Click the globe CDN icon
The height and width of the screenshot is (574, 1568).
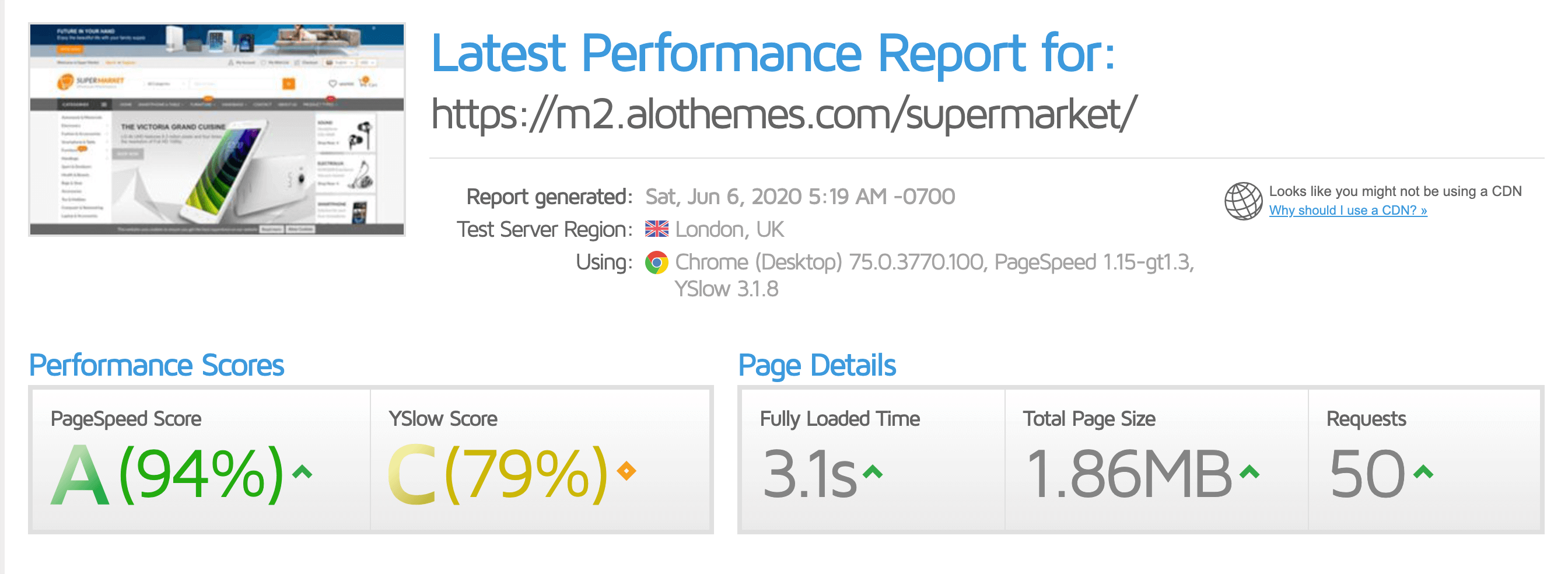(1242, 201)
